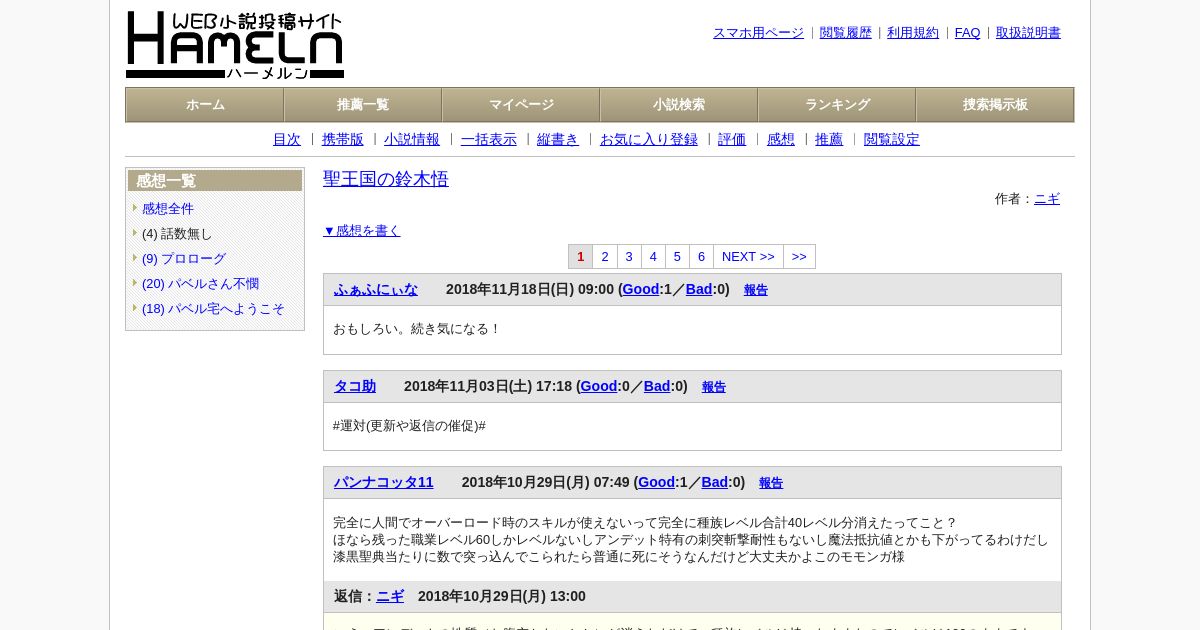
Task: Click text #運対(更新や返信の催促)#
Action: [410, 426]
